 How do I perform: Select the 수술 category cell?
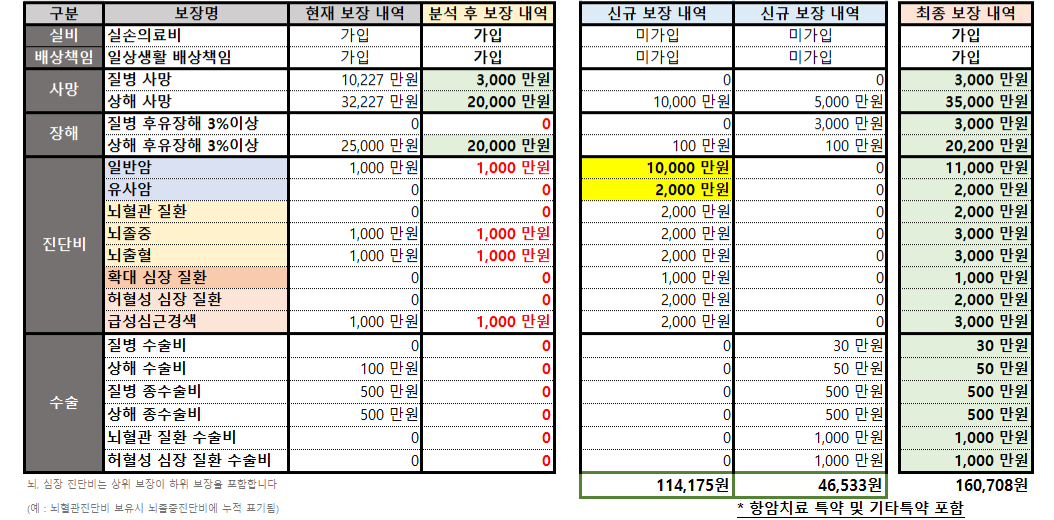coord(63,403)
